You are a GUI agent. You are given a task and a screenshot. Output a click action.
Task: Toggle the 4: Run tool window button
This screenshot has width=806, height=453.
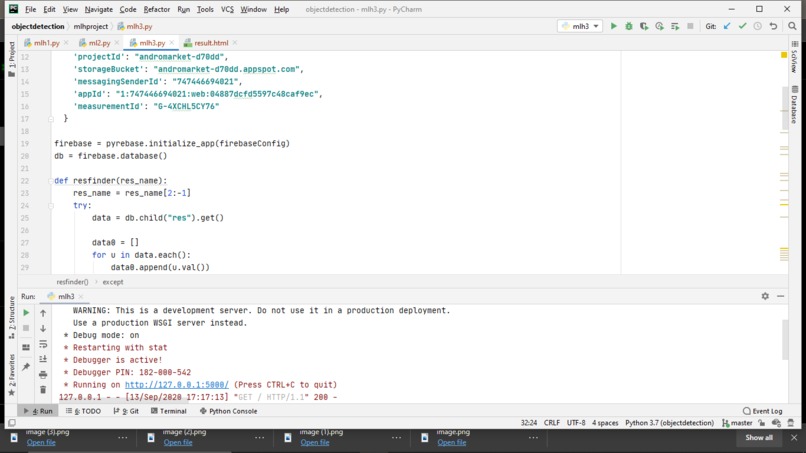(x=38, y=411)
